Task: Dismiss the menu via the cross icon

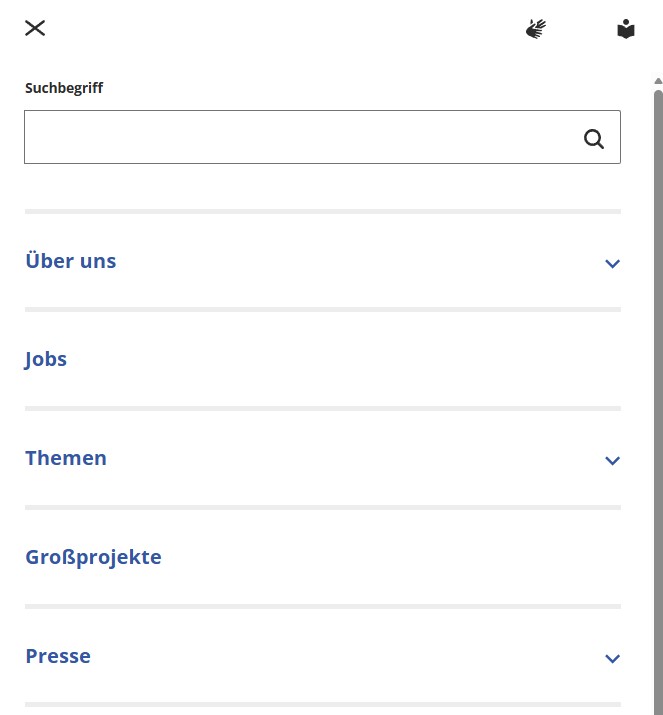Action: pos(35,28)
